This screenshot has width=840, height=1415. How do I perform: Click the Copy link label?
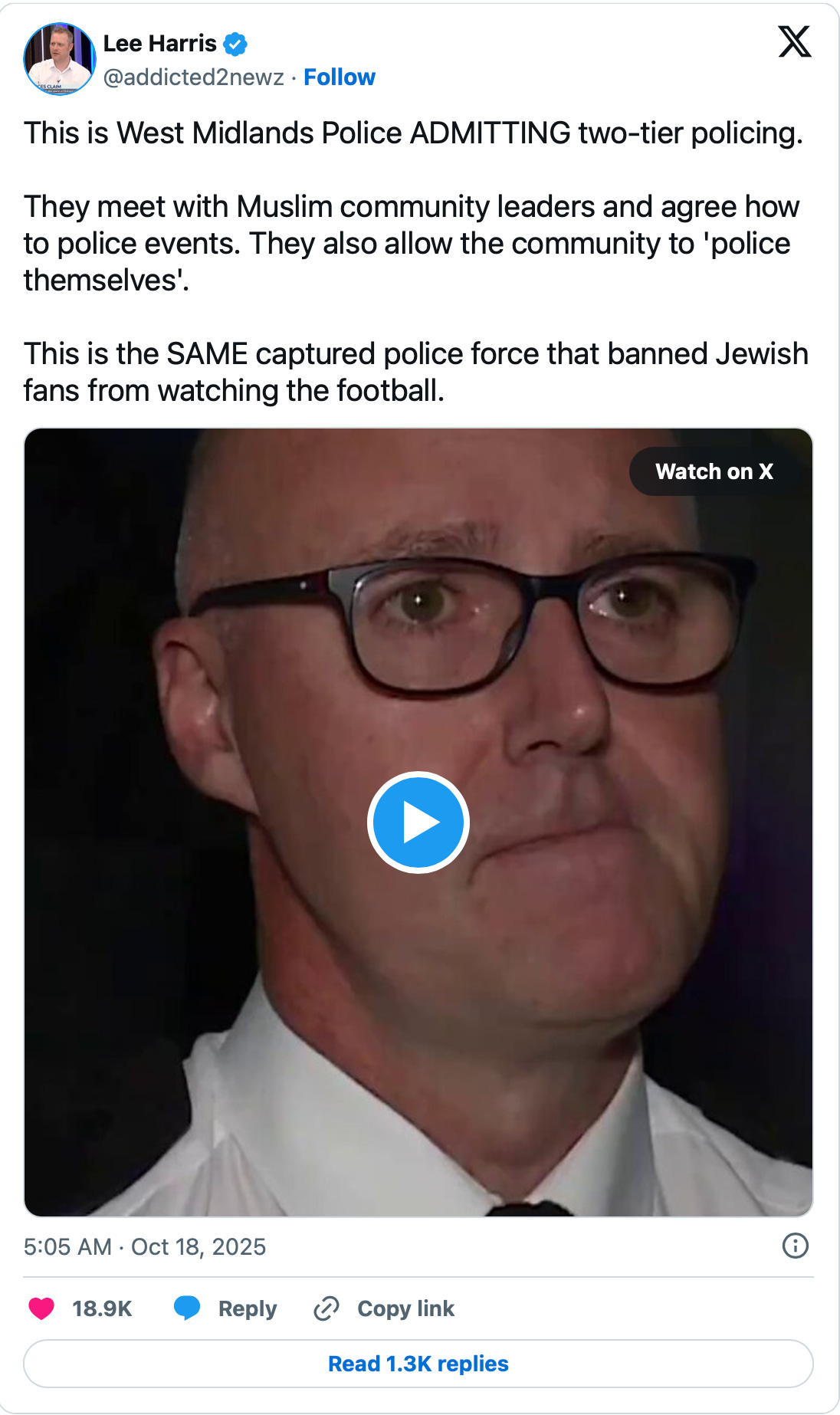click(x=406, y=1308)
